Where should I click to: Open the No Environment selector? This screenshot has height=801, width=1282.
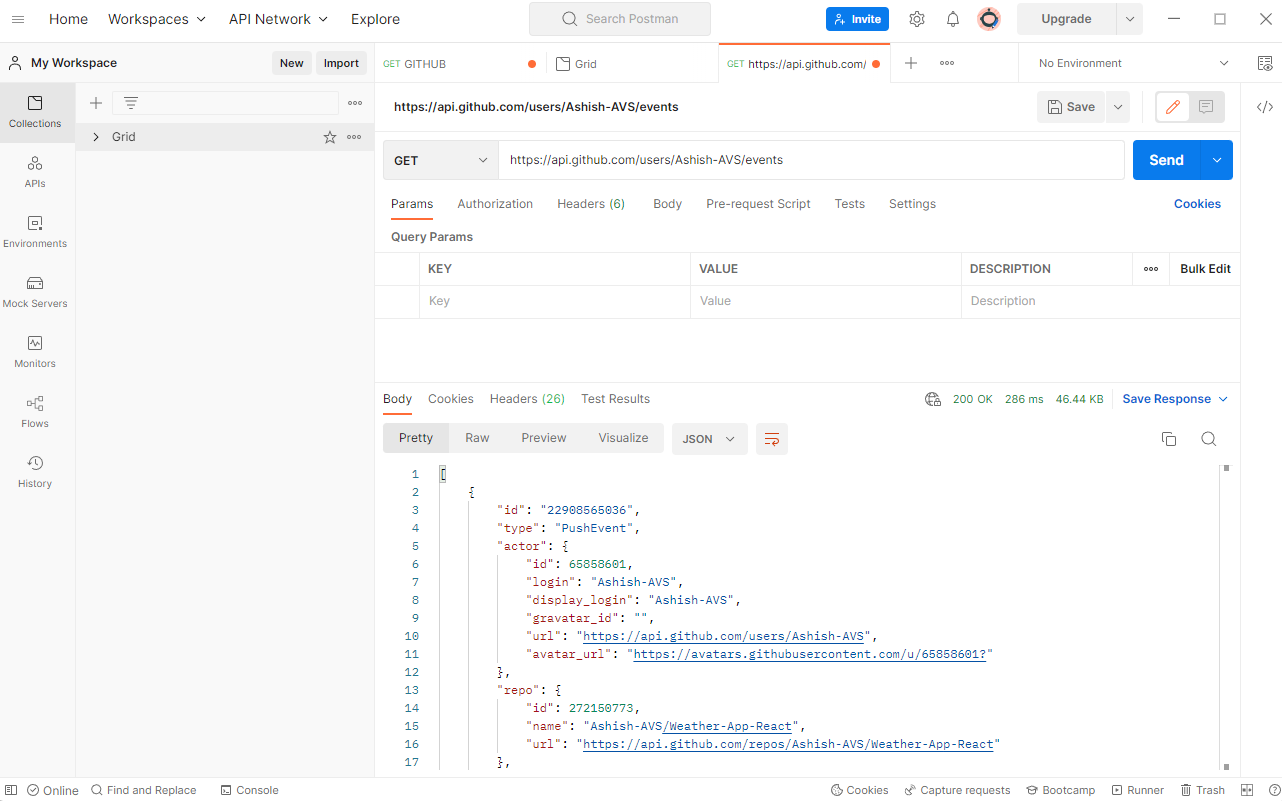(x=1133, y=63)
